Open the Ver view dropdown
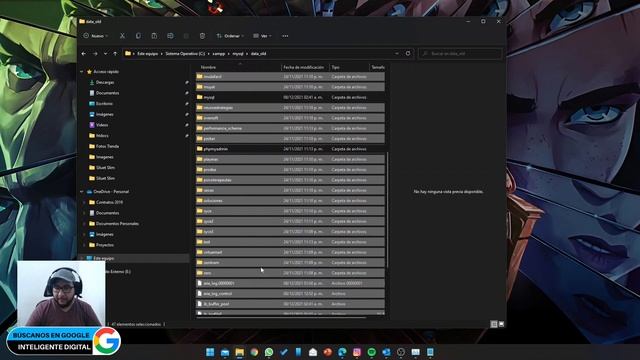 pyautogui.click(x=262, y=36)
